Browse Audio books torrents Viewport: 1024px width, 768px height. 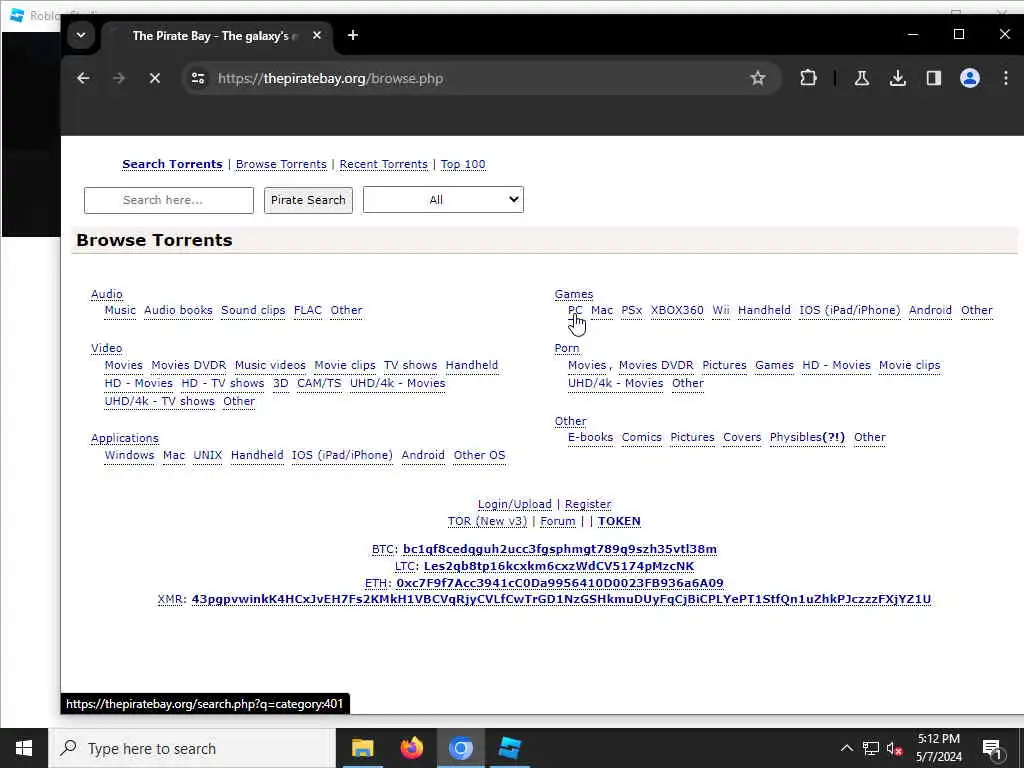(x=178, y=310)
